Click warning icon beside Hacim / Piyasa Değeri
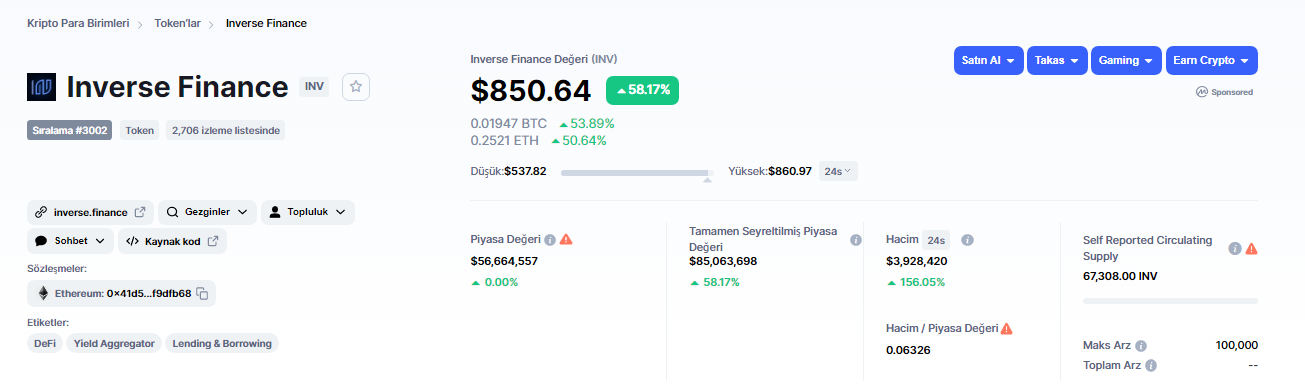1305x392 pixels. pyautogui.click(x=1007, y=328)
